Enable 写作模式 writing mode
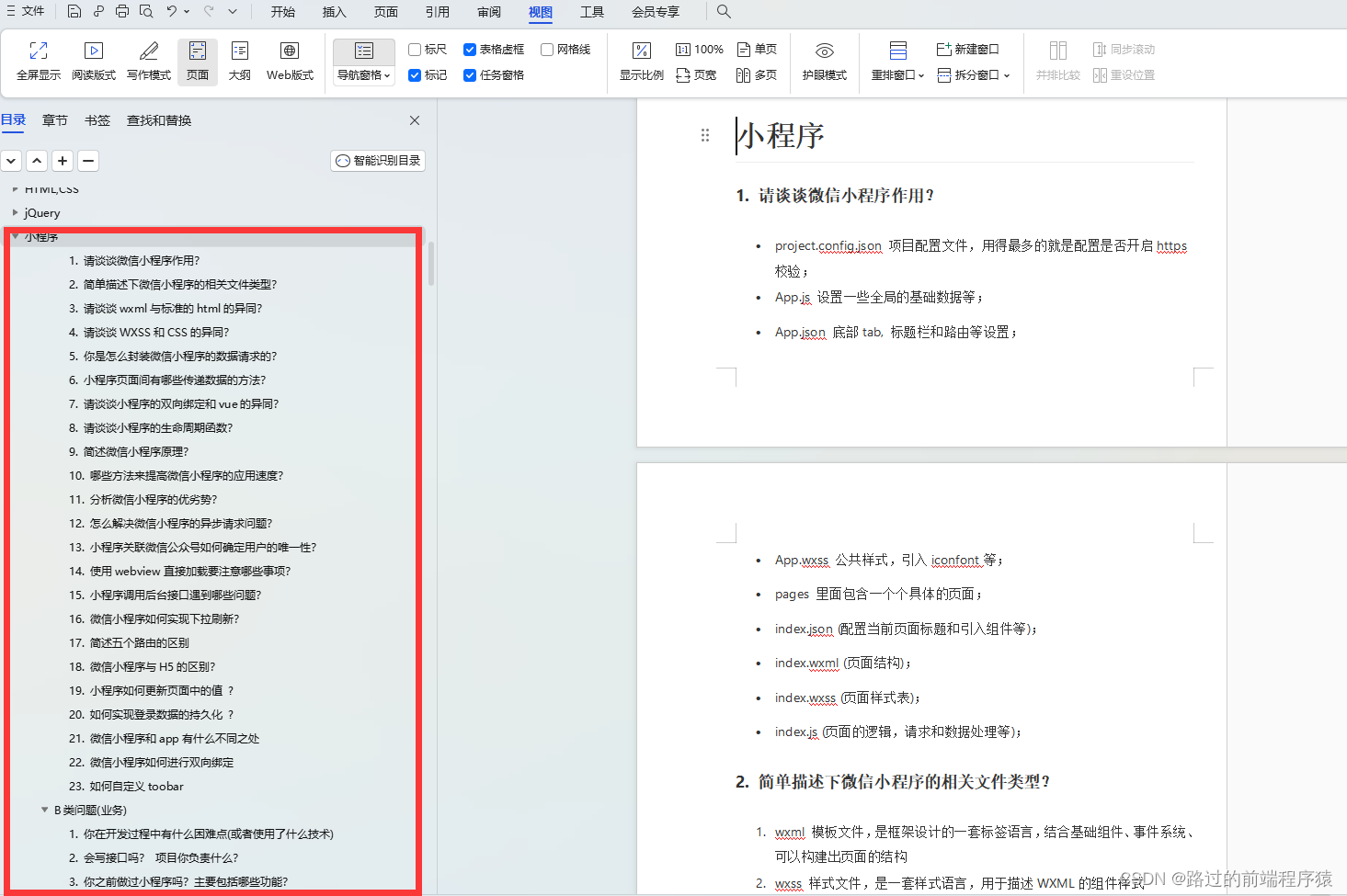 (x=147, y=61)
